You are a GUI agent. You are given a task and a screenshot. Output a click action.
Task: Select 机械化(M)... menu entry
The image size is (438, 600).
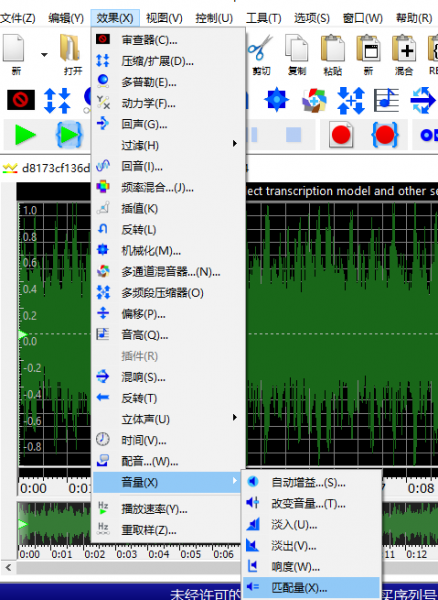pos(168,251)
